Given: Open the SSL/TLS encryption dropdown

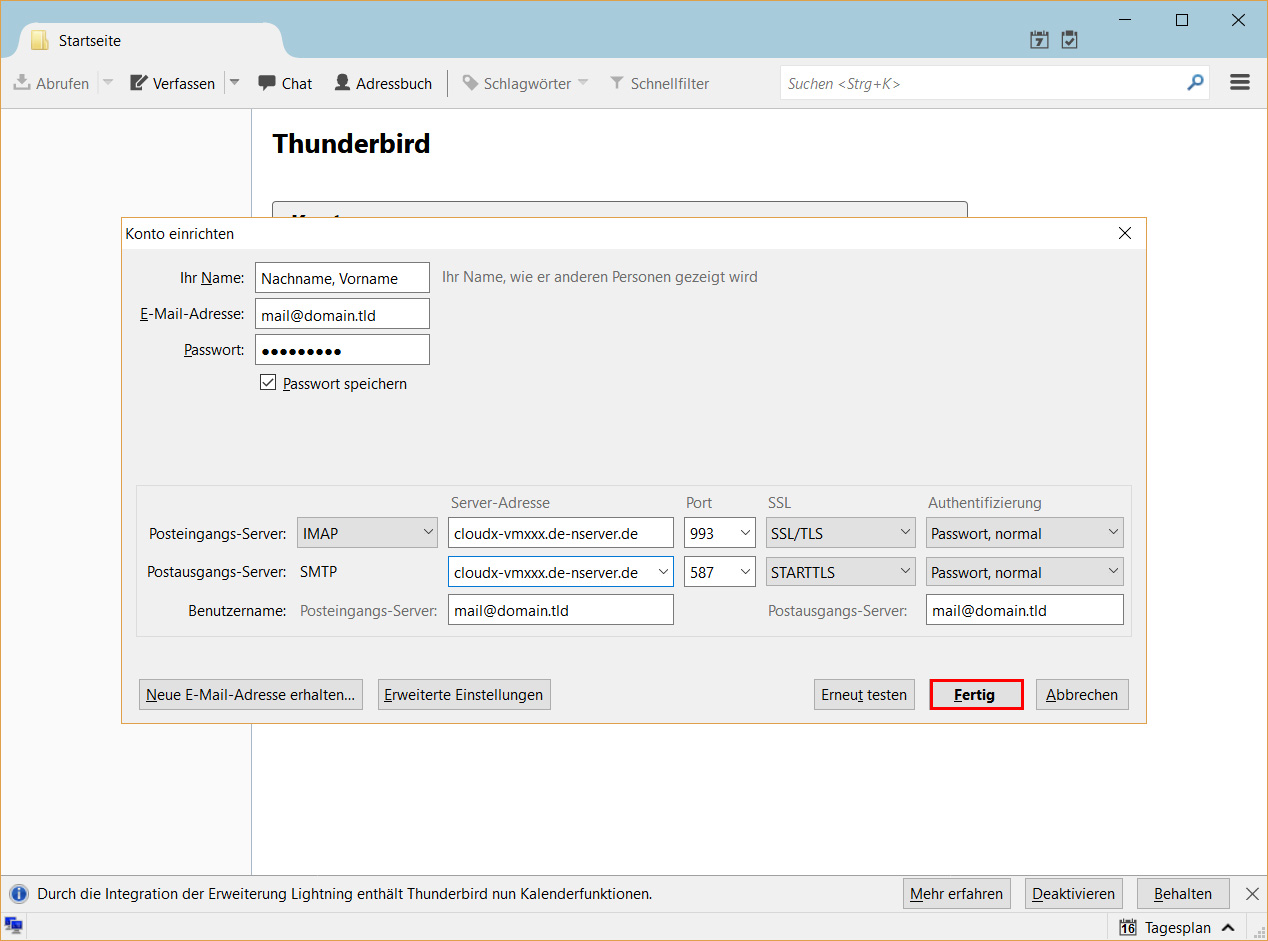Looking at the screenshot, I should coord(839,532).
